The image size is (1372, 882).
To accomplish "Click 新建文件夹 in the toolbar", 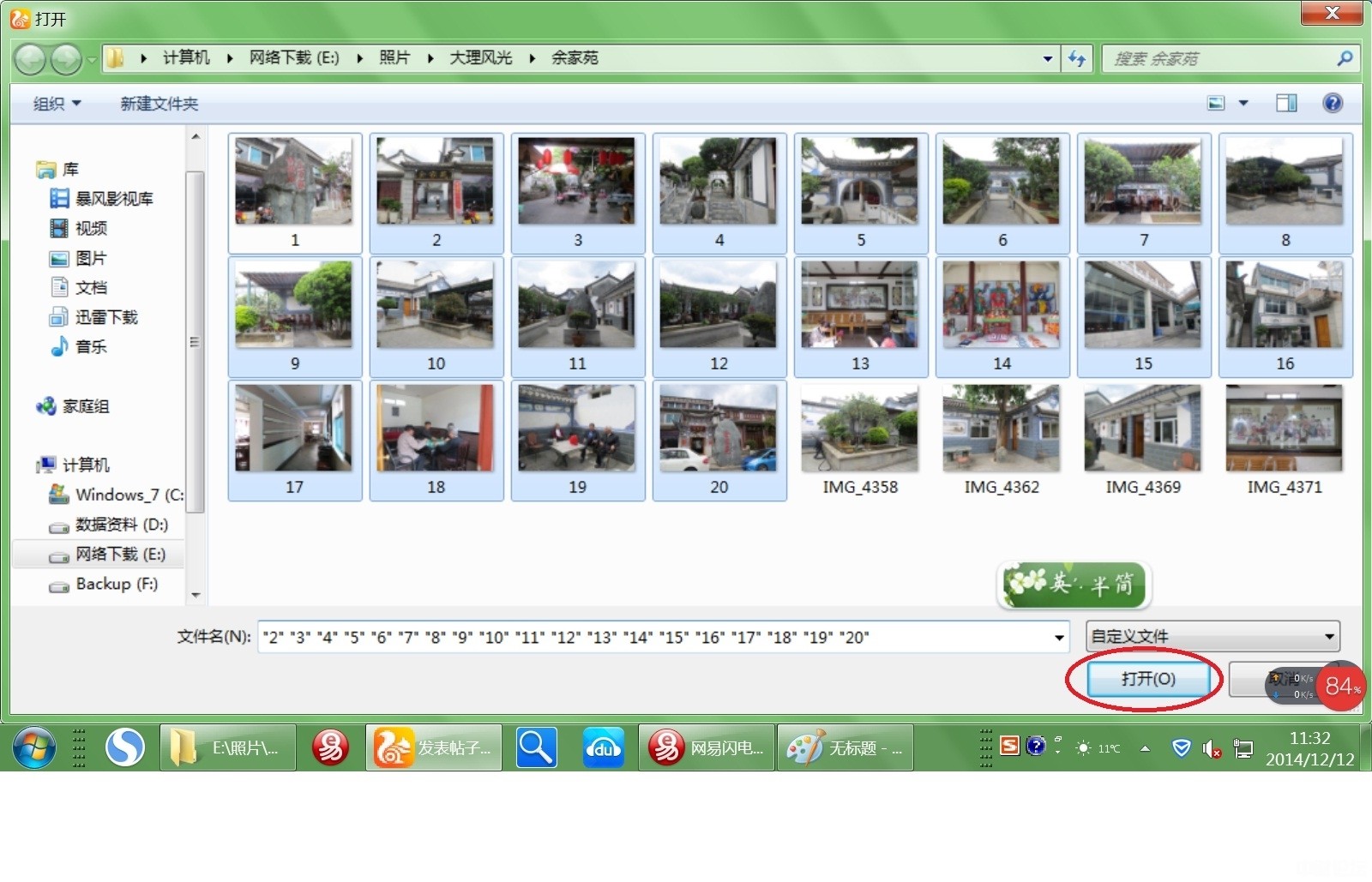I will pos(159,104).
